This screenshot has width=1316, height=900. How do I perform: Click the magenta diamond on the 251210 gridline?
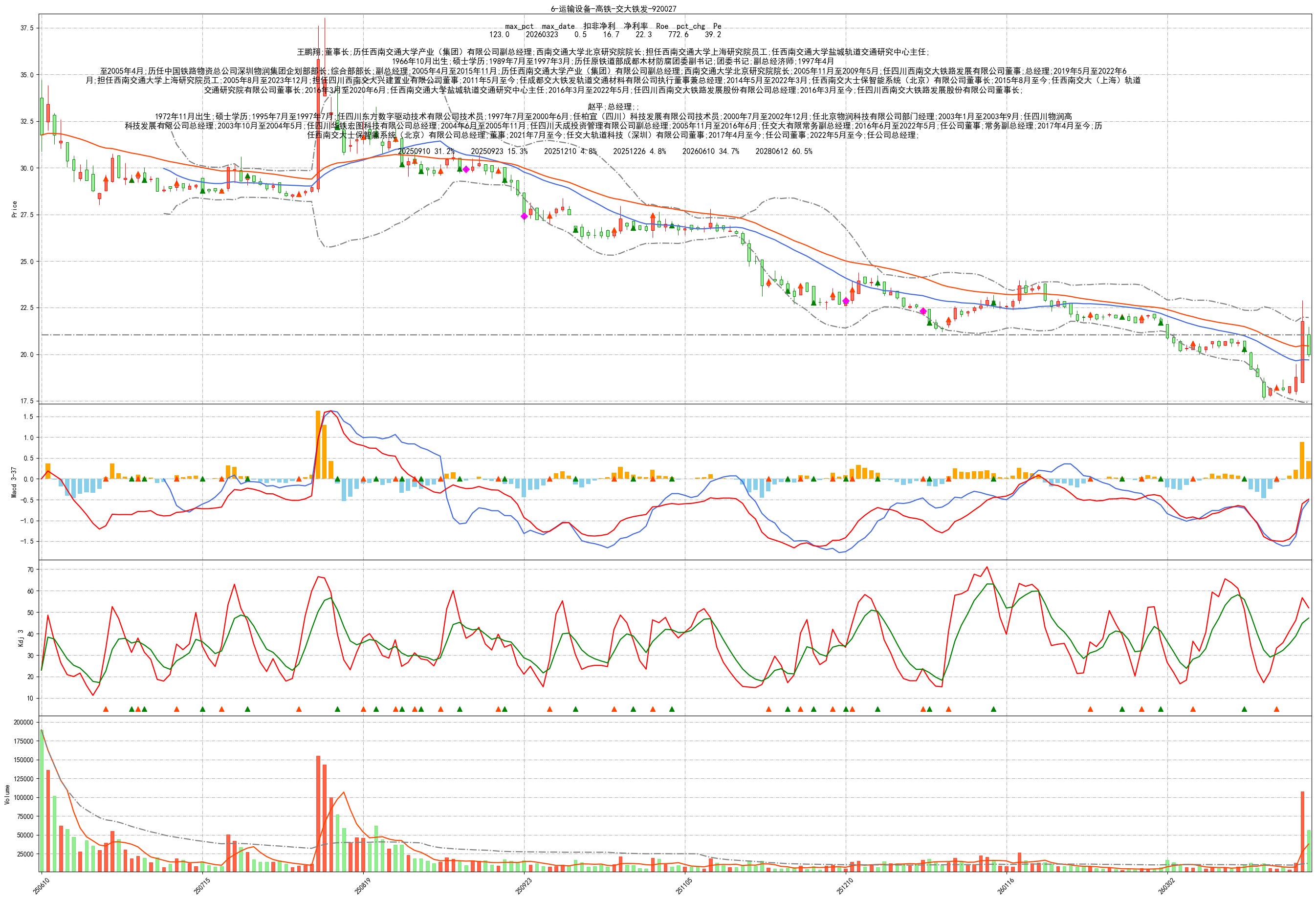coord(845,301)
